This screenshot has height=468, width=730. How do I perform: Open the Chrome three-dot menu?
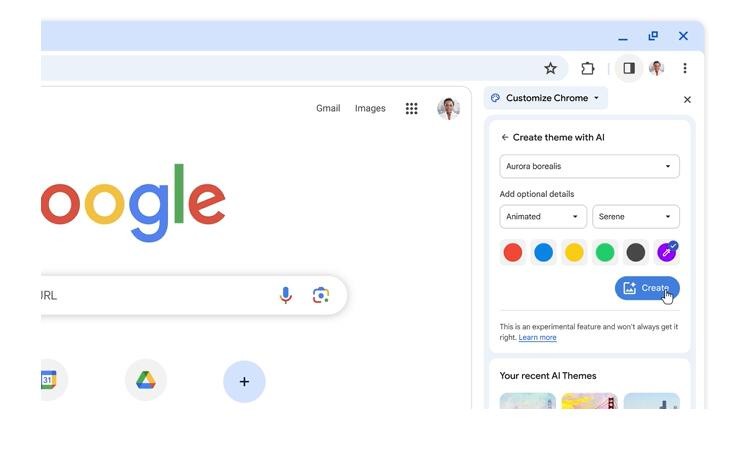[x=685, y=68]
